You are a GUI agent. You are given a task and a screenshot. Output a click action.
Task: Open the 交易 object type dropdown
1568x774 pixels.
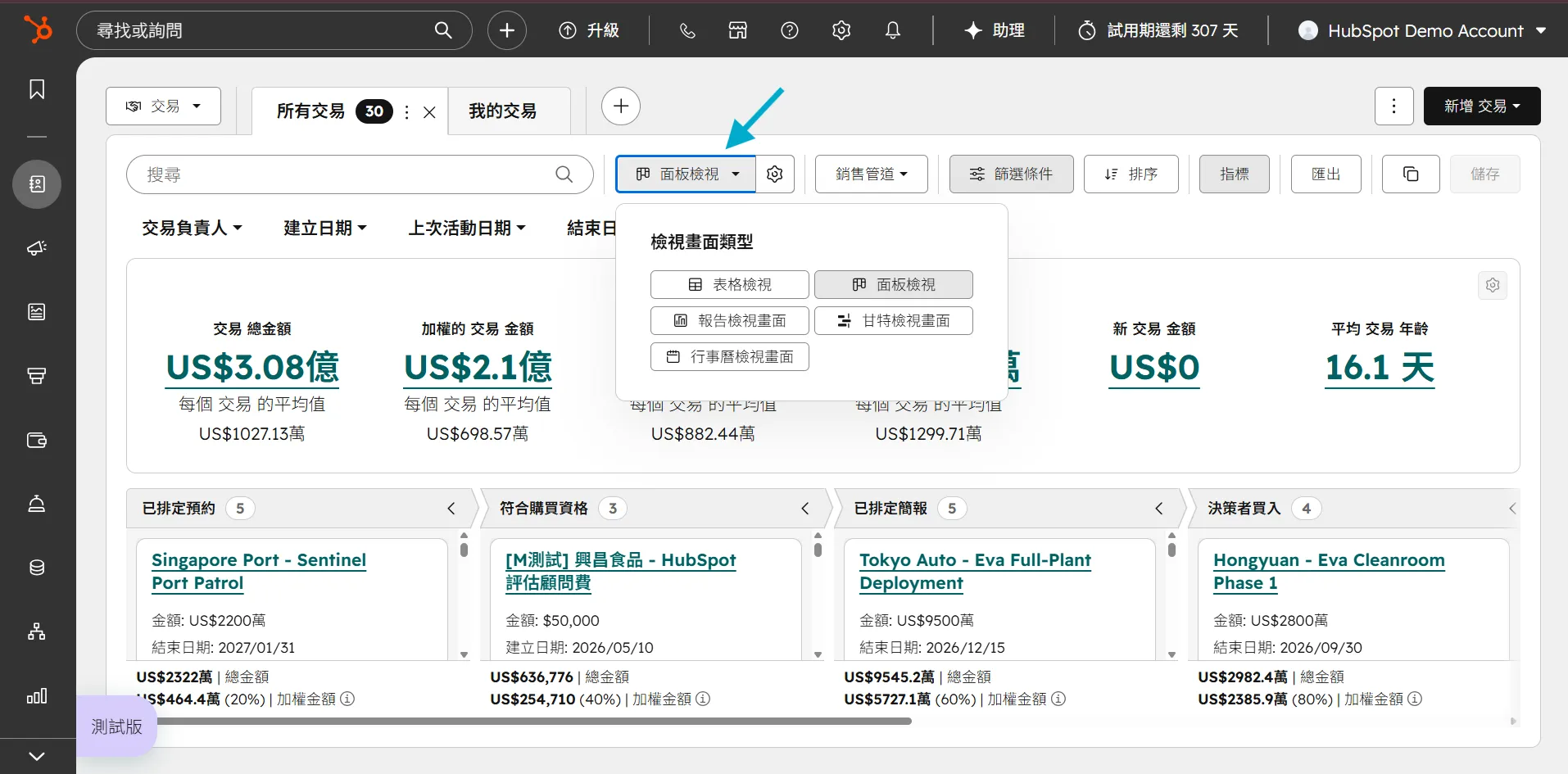(163, 106)
